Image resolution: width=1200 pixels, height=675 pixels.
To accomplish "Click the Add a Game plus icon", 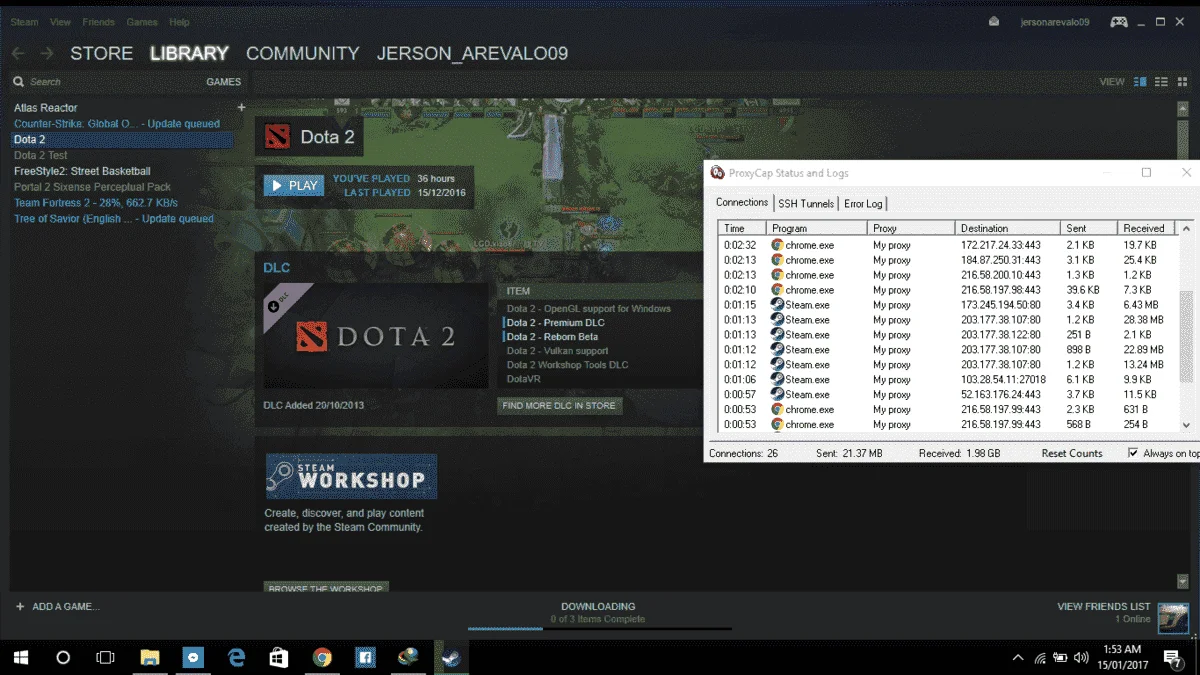I will [20, 606].
